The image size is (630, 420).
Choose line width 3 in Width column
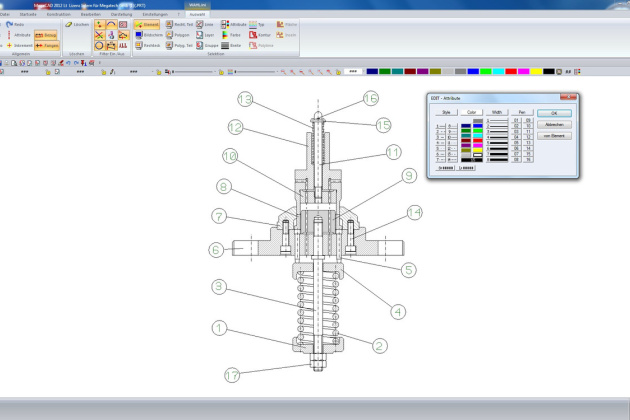coord(497,133)
